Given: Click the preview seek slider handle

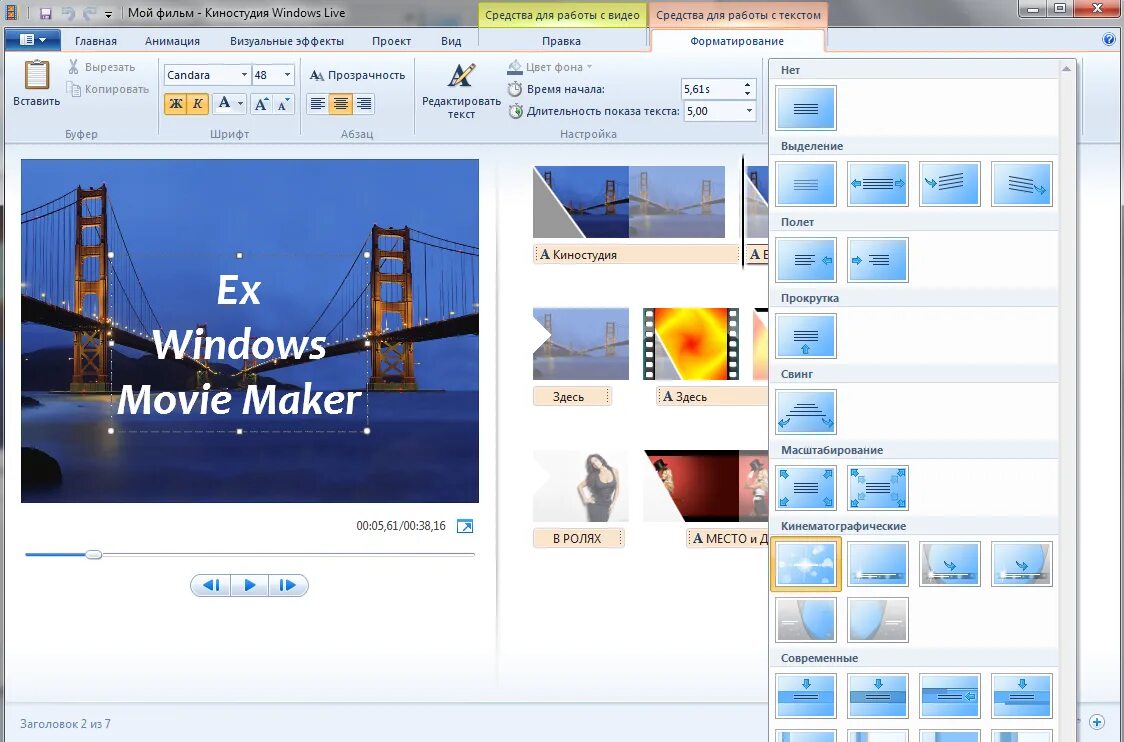Looking at the screenshot, I should click(93, 554).
